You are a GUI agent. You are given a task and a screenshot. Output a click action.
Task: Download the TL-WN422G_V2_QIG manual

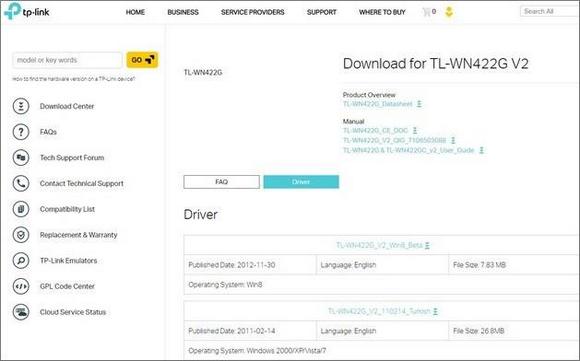click(x=395, y=140)
